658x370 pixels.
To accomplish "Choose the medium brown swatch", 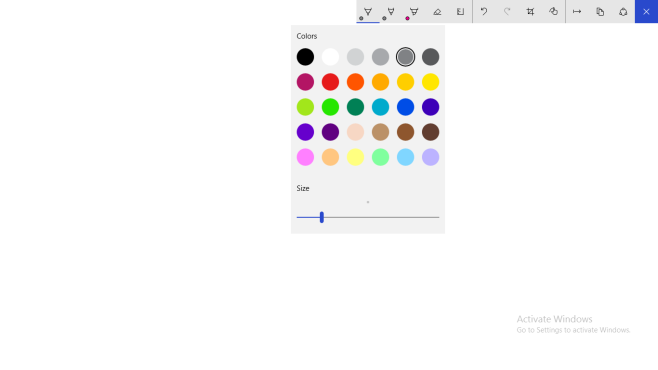I will pos(405,132).
